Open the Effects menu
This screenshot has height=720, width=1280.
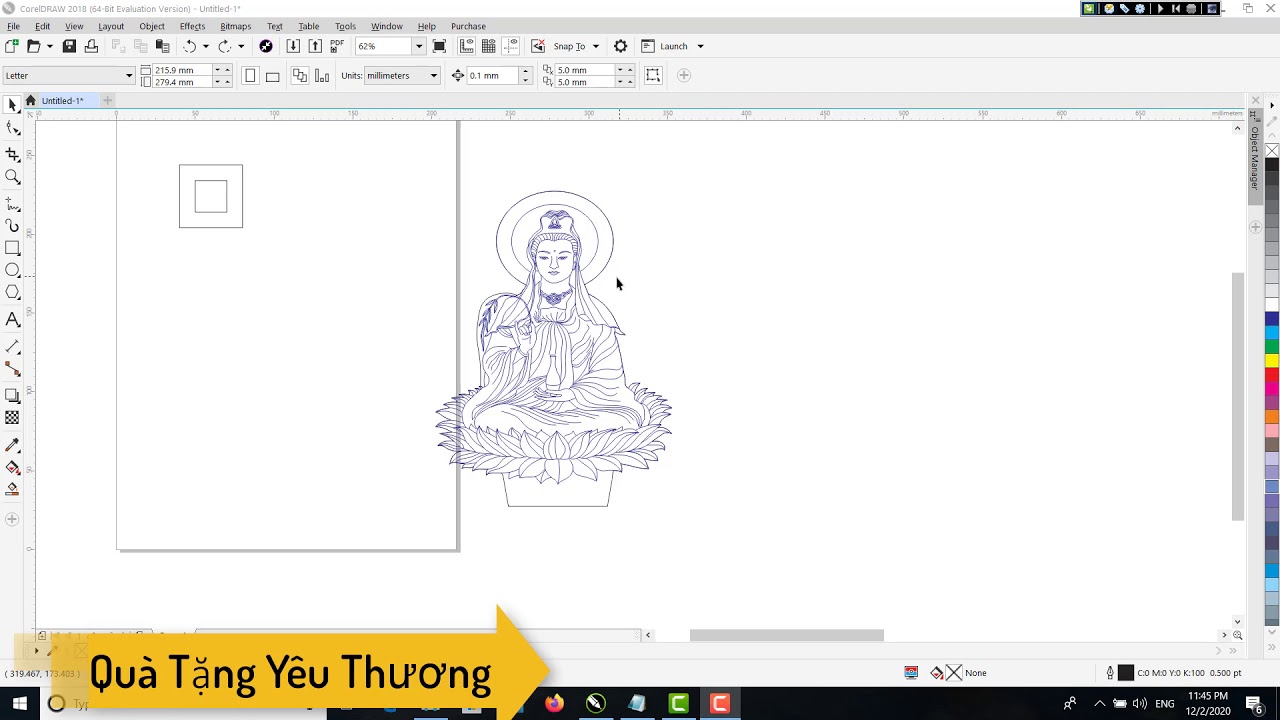click(192, 26)
